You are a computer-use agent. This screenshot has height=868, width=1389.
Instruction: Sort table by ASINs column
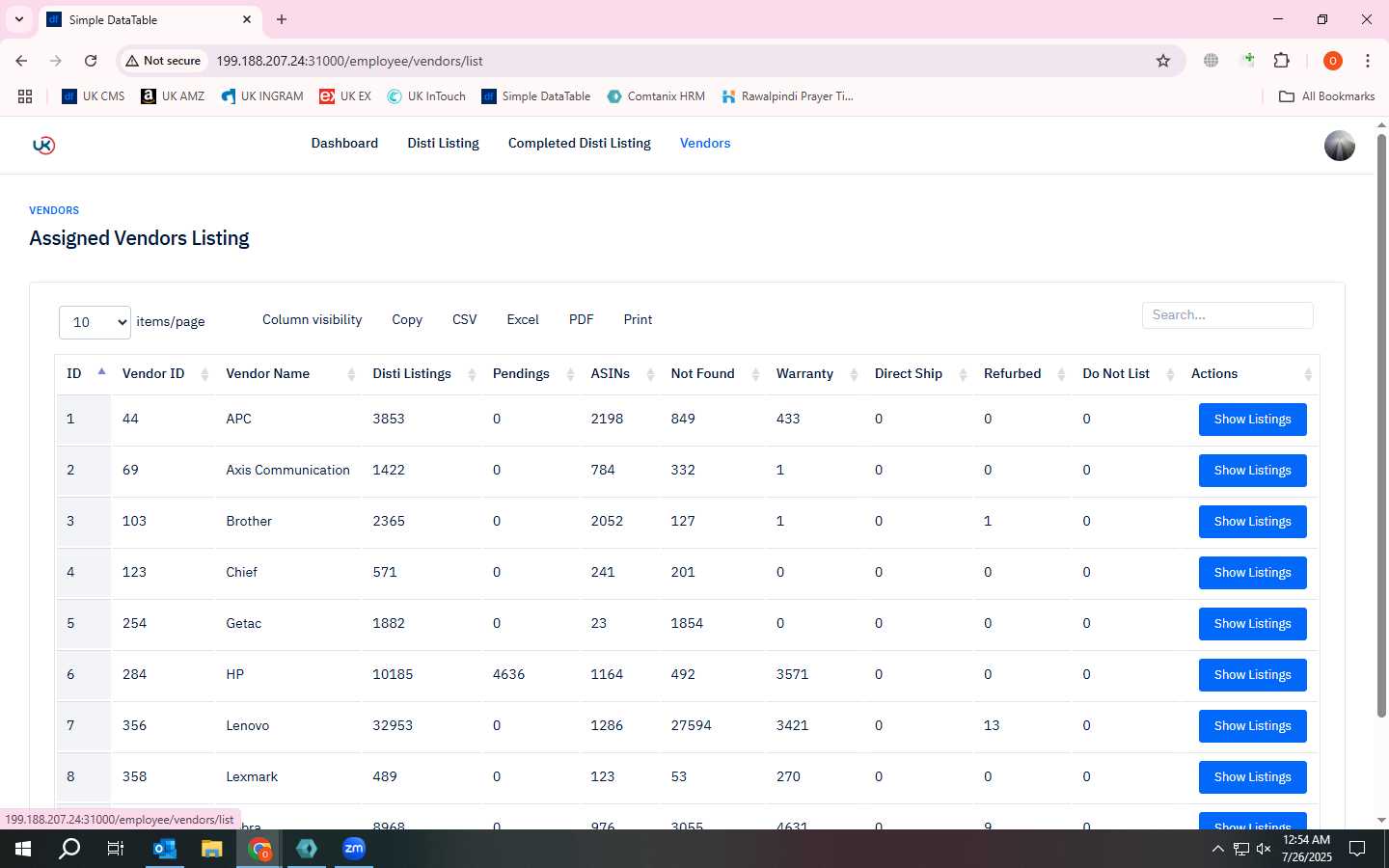coord(620,373)
